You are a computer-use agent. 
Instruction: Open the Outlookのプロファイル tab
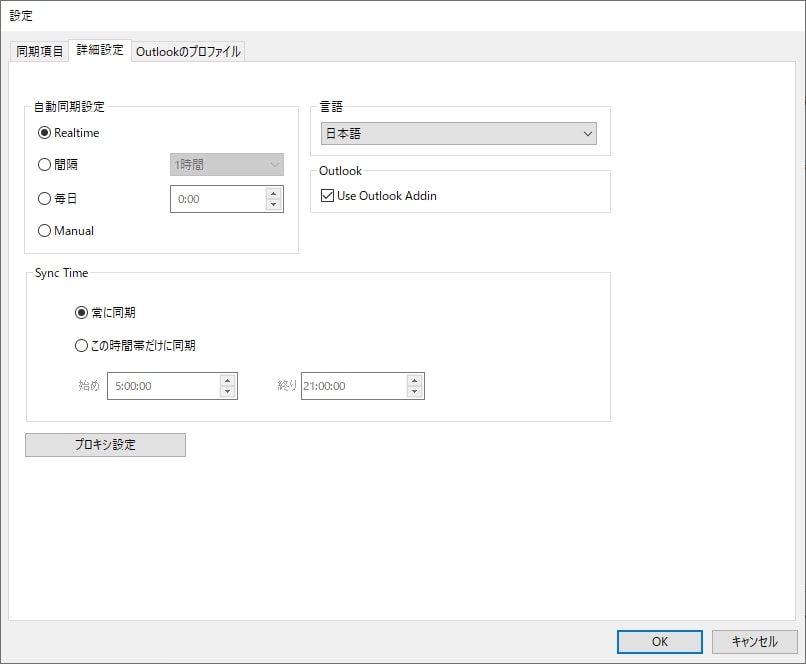tap(188, 51)
